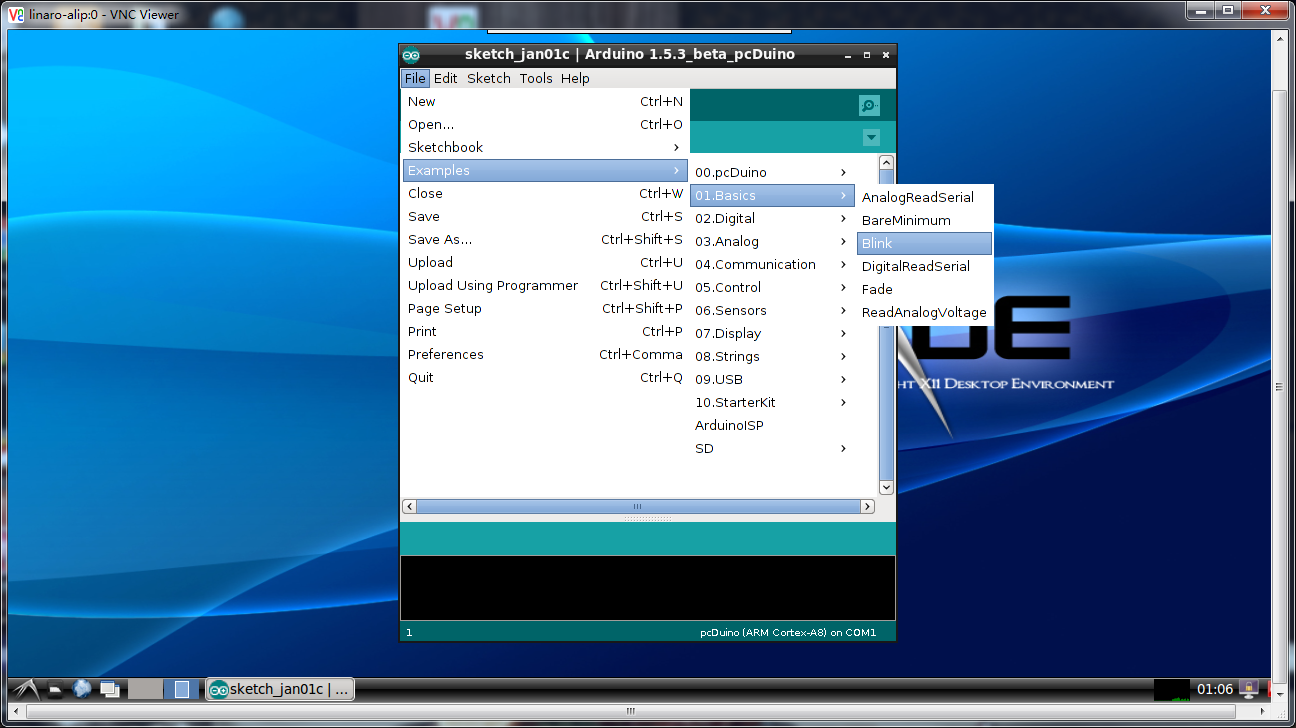Switch to second workspace in pager
This screenshot has height=728, width=1296.
[x=181, y=689]
